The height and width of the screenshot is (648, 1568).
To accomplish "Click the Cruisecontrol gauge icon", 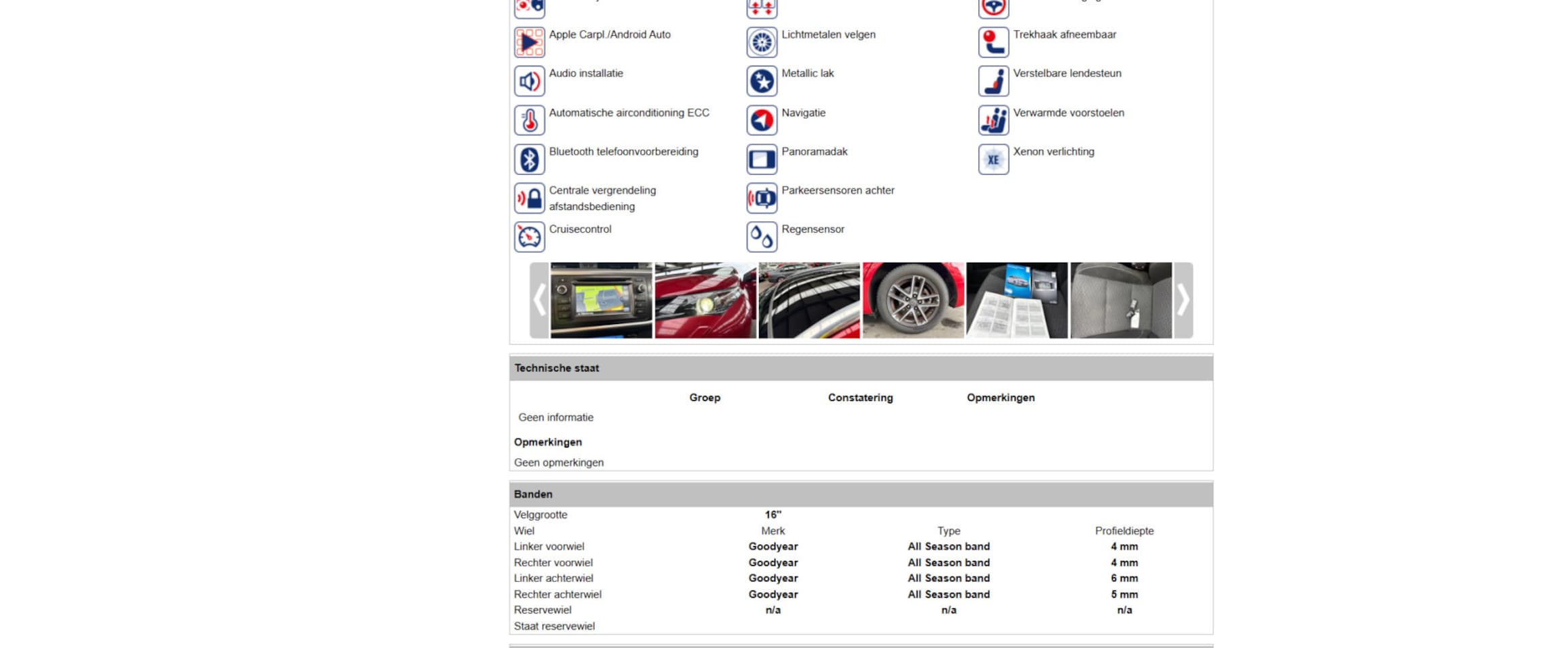I will (530, 237).
